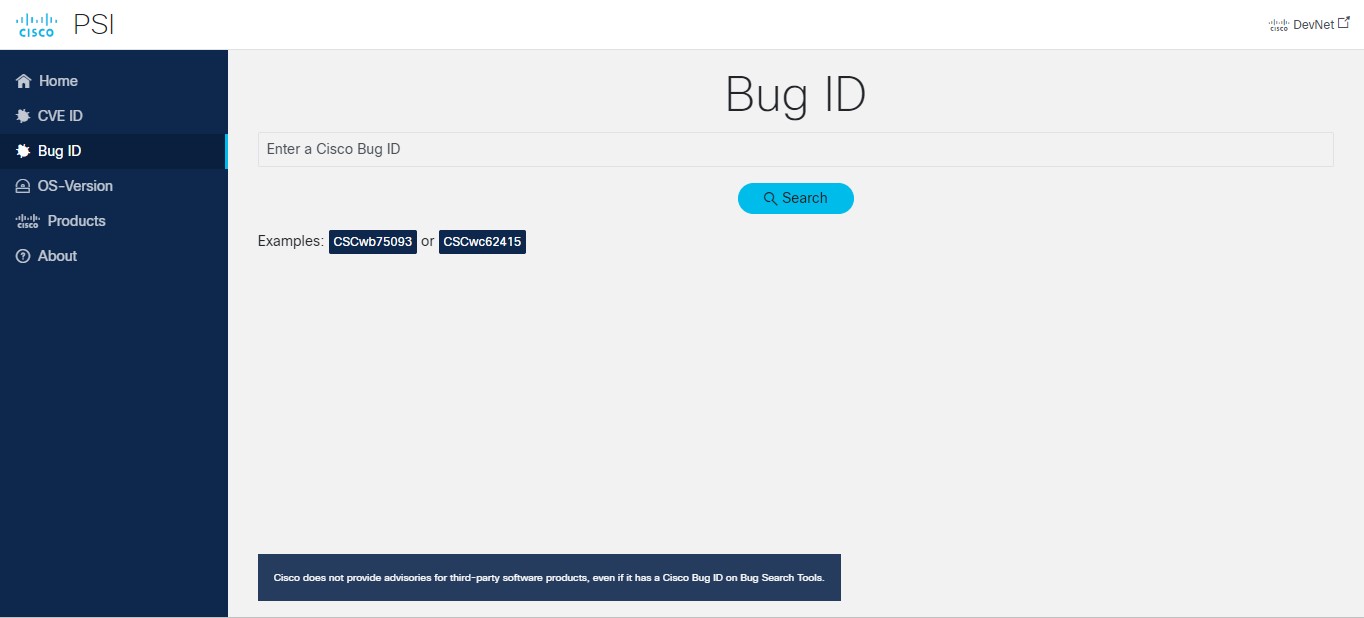Click the Examples: label text

pos(291,241)
